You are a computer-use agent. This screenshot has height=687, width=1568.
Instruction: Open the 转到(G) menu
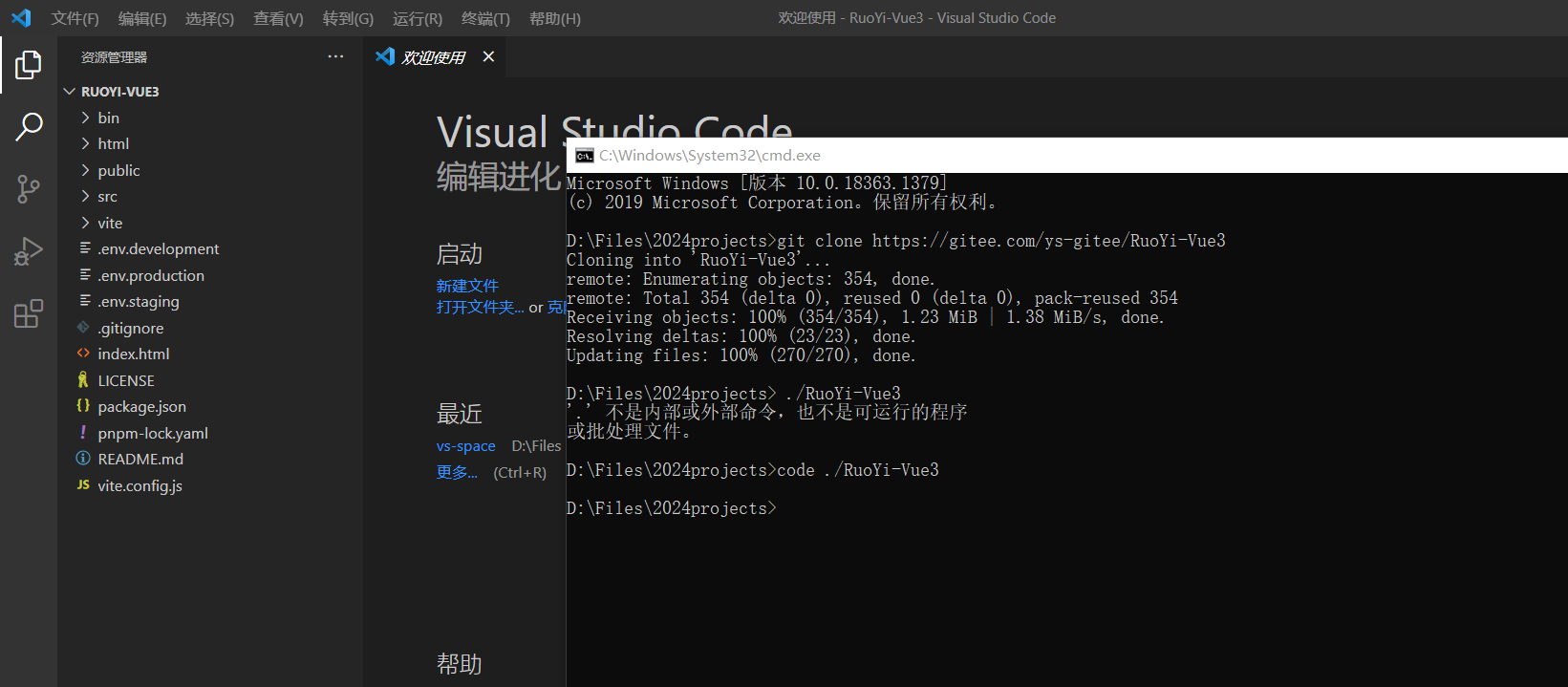pyautogui.click(x=348, y=18)
